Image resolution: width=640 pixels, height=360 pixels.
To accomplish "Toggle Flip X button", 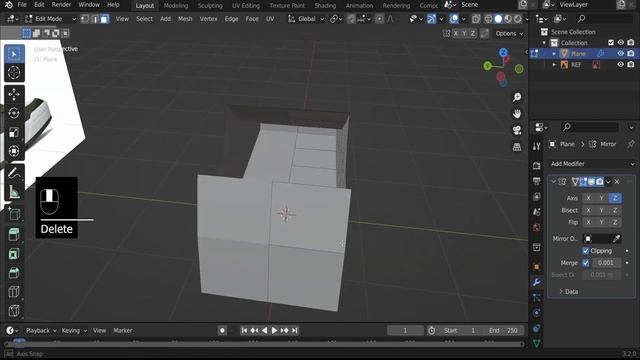I will coord(588,222).
